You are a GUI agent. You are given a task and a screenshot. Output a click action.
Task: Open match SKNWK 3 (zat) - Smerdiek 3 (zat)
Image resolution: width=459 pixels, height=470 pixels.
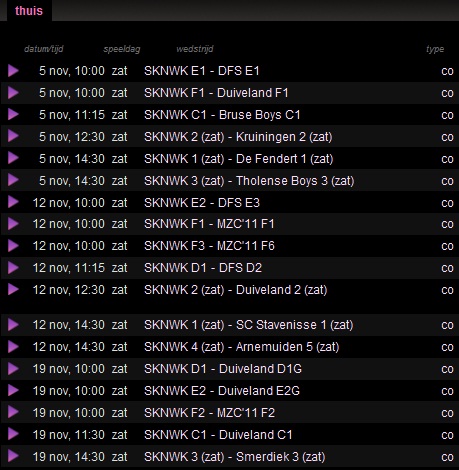(235, 457)
